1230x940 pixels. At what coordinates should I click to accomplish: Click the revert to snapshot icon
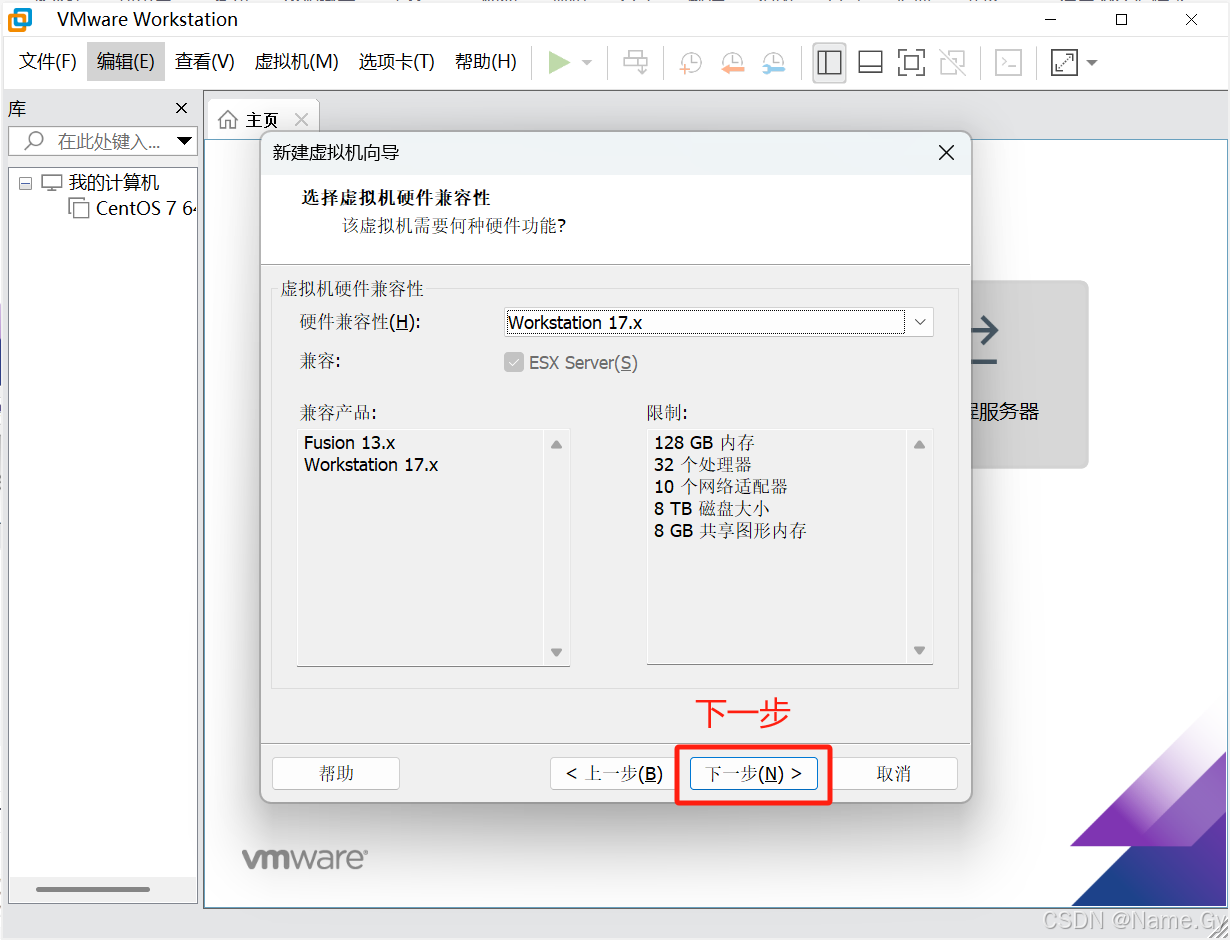(732, 63)
